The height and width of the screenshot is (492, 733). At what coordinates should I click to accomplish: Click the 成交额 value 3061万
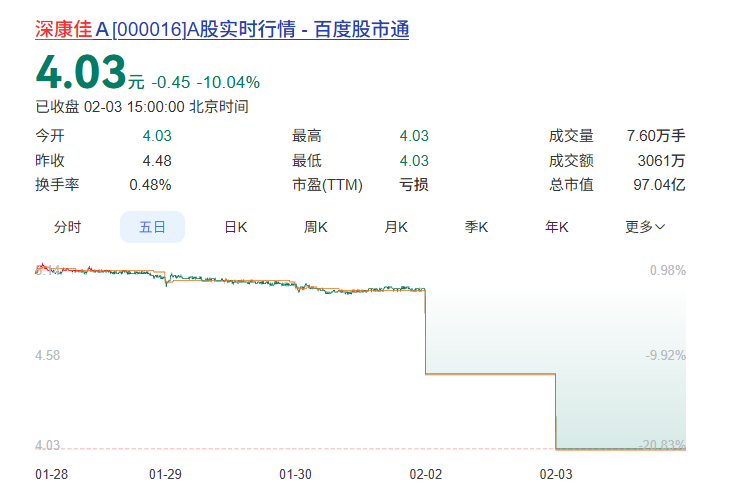pyautogui.click(x=661, y=161)
